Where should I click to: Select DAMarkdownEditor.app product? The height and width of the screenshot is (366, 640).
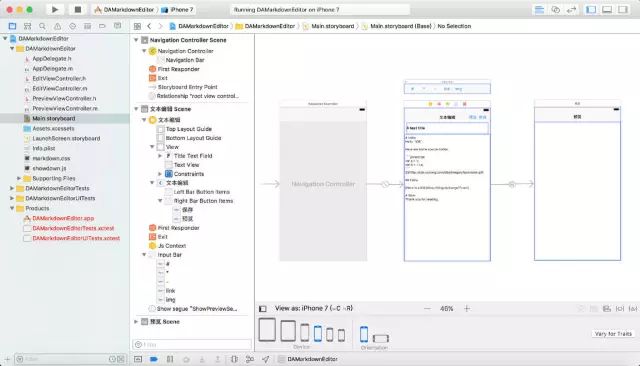pos(63,218)
